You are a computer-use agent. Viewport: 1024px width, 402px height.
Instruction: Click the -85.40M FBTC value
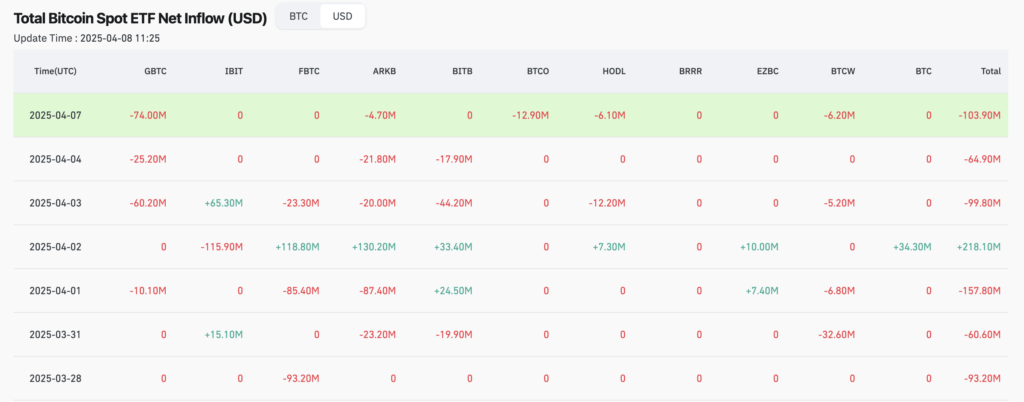click(x=301, y=291)
